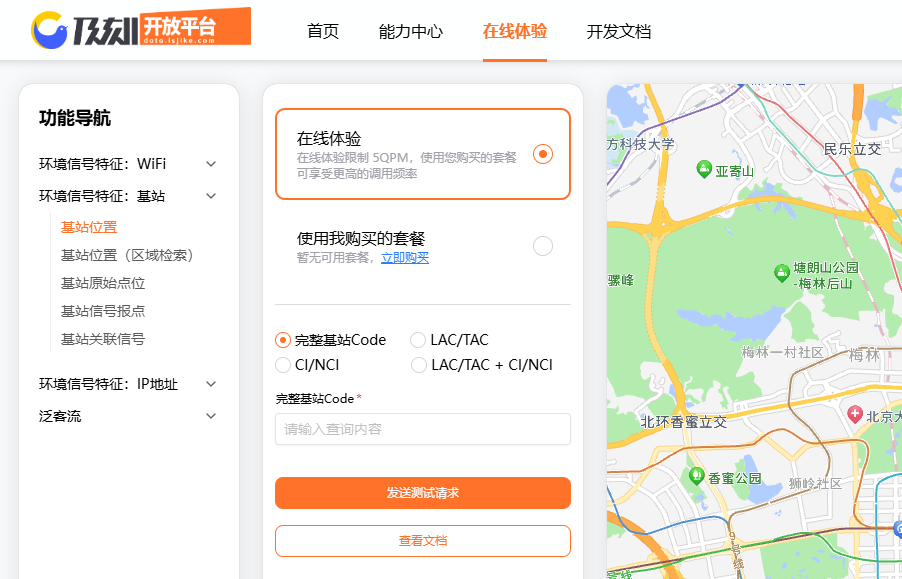Open 基站信号报点 in sidebar
The image size is (902, 579).
click(x=103, y=311)
